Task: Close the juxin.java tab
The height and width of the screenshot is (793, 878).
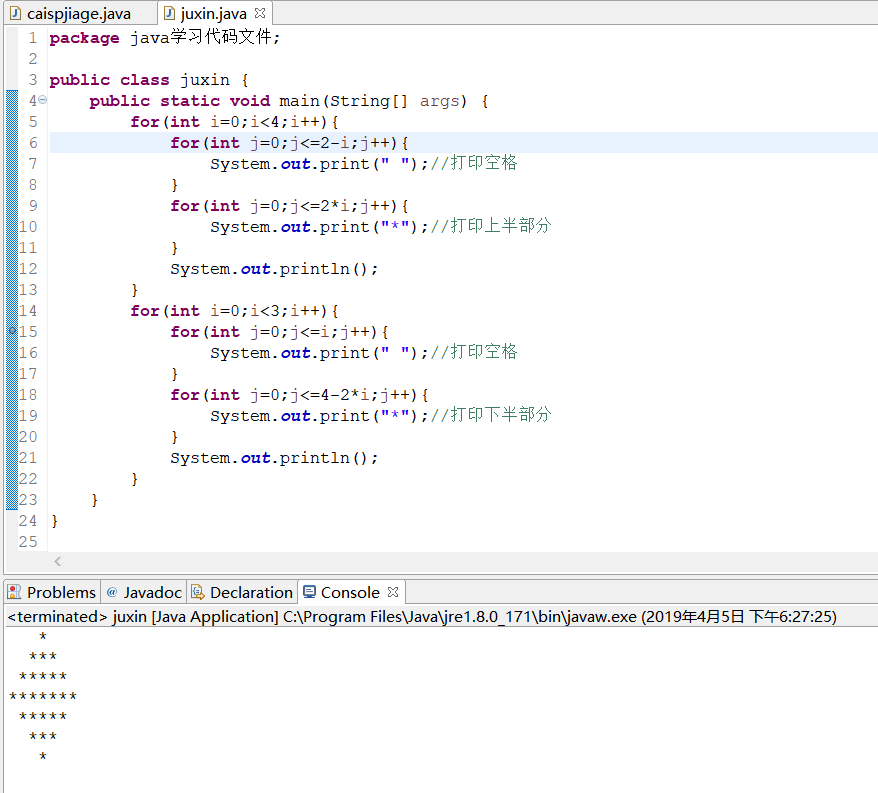Action: [x=260, y=12]
